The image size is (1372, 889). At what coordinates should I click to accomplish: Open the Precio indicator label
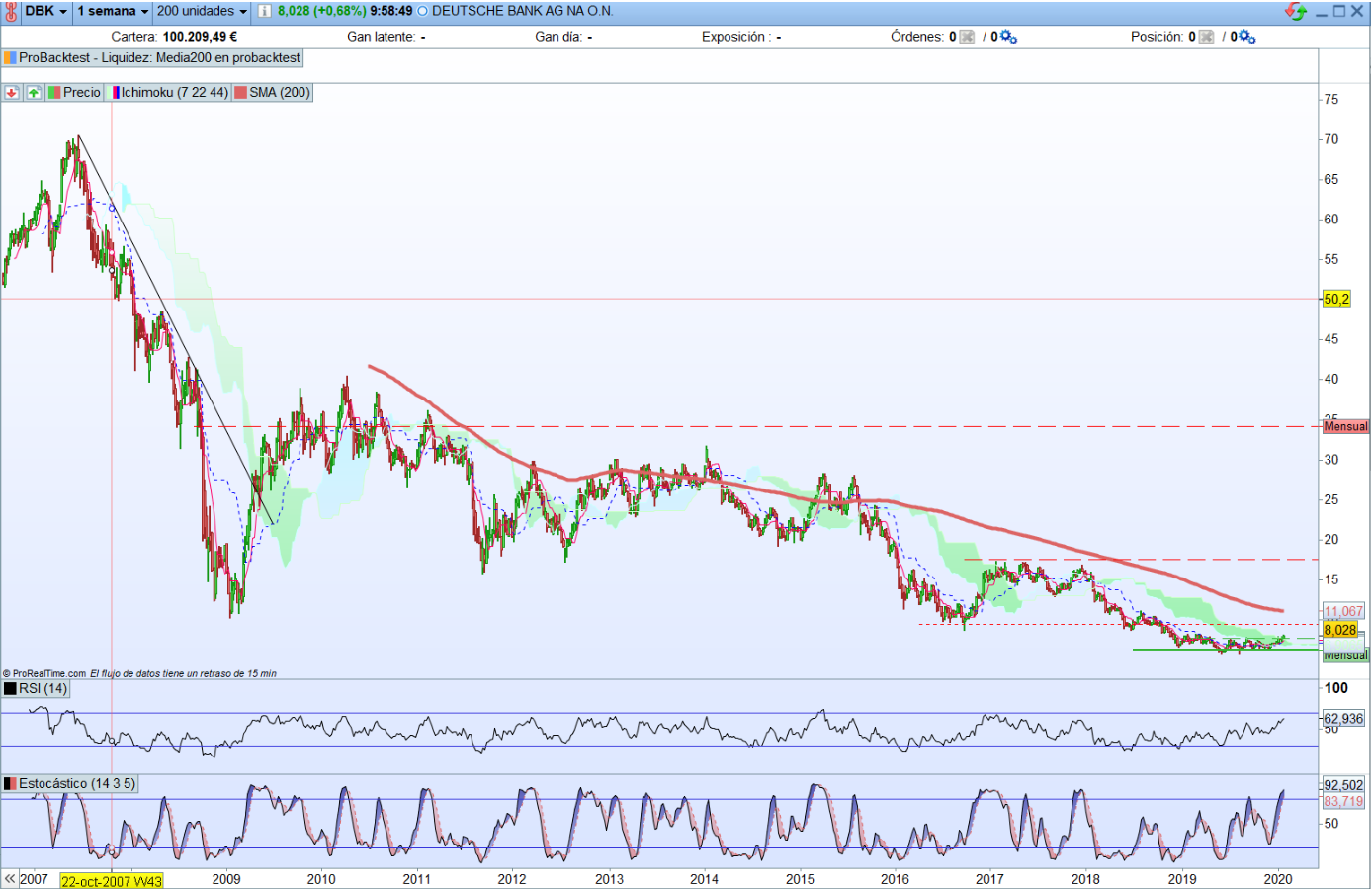click(75, 92)
